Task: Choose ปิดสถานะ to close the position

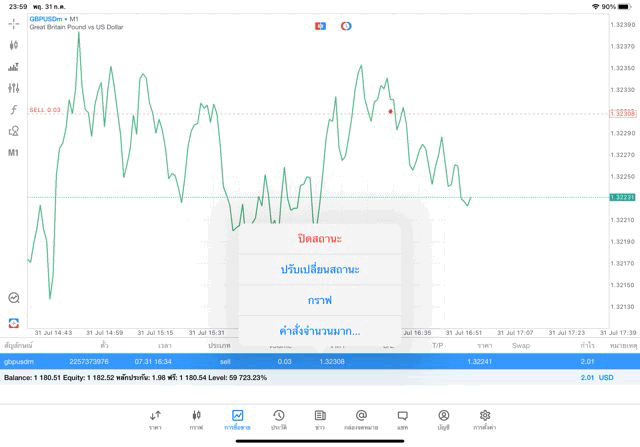Action: pyautogui.click(x=320, y=239)
